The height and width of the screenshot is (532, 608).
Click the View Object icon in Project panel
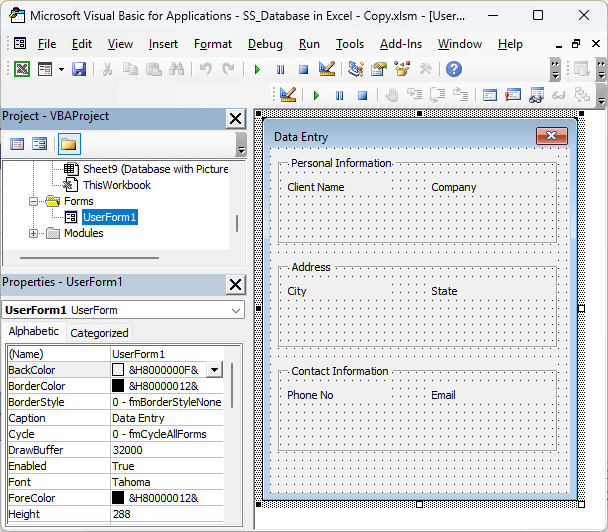point(40,144)
